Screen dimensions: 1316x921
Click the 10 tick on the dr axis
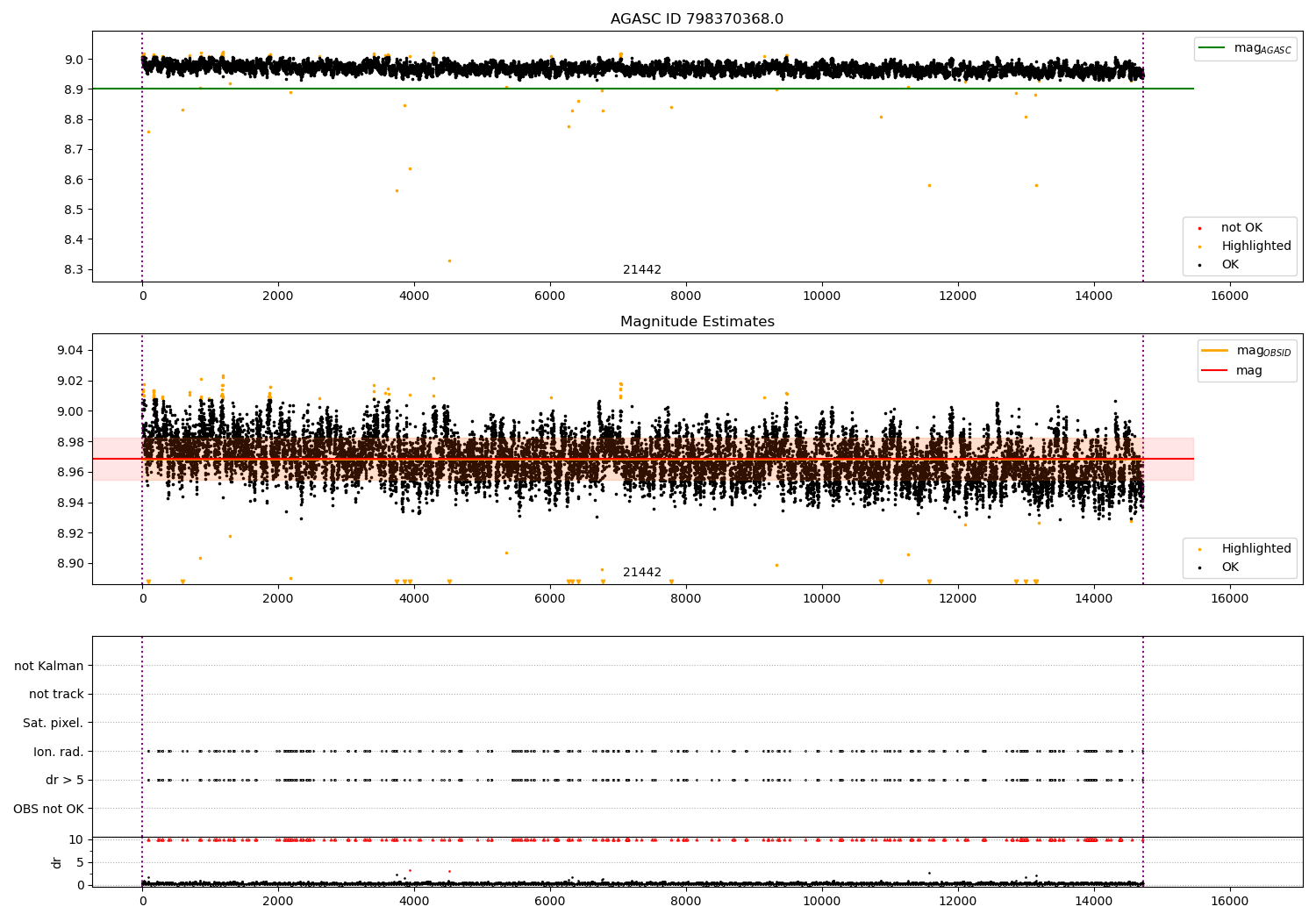(76, 839)
